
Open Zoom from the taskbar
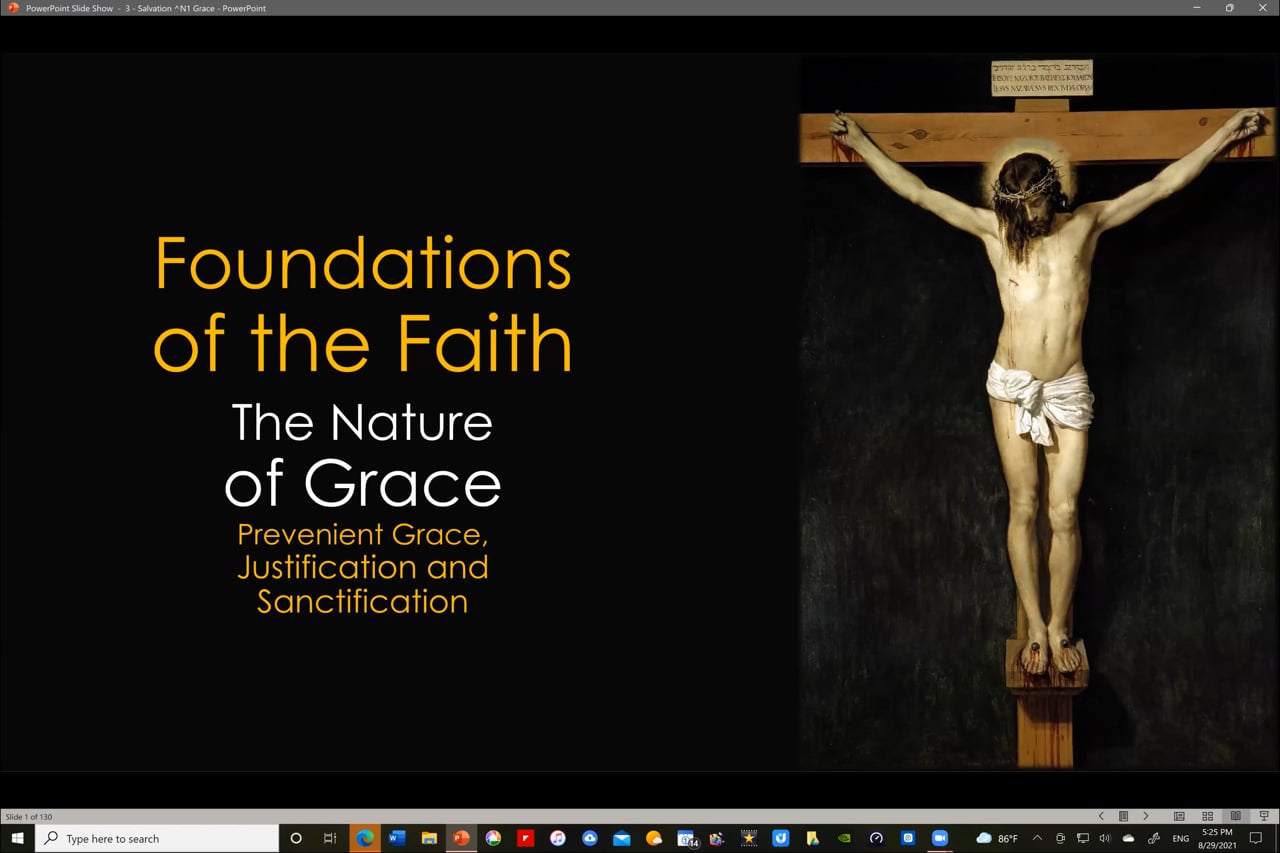point(940,838)
